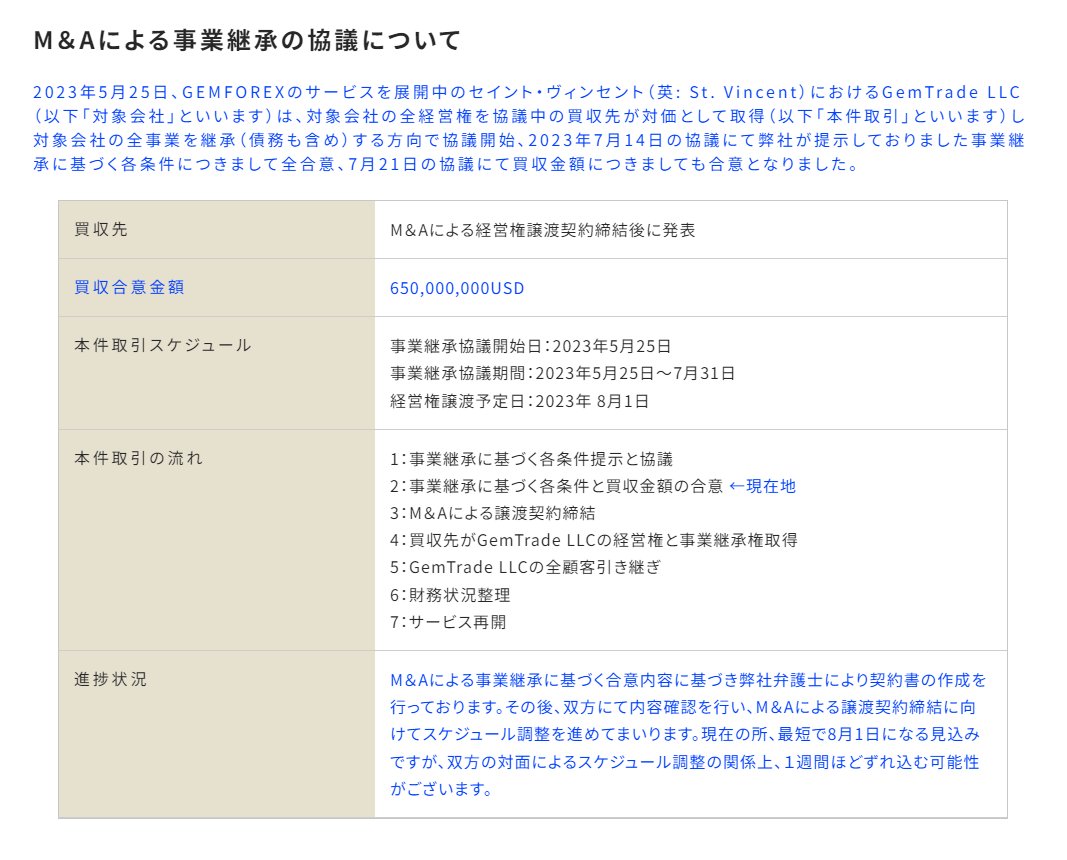Click step '5：GemTrade LLCの全顧客引き継ぎ'

525,567
